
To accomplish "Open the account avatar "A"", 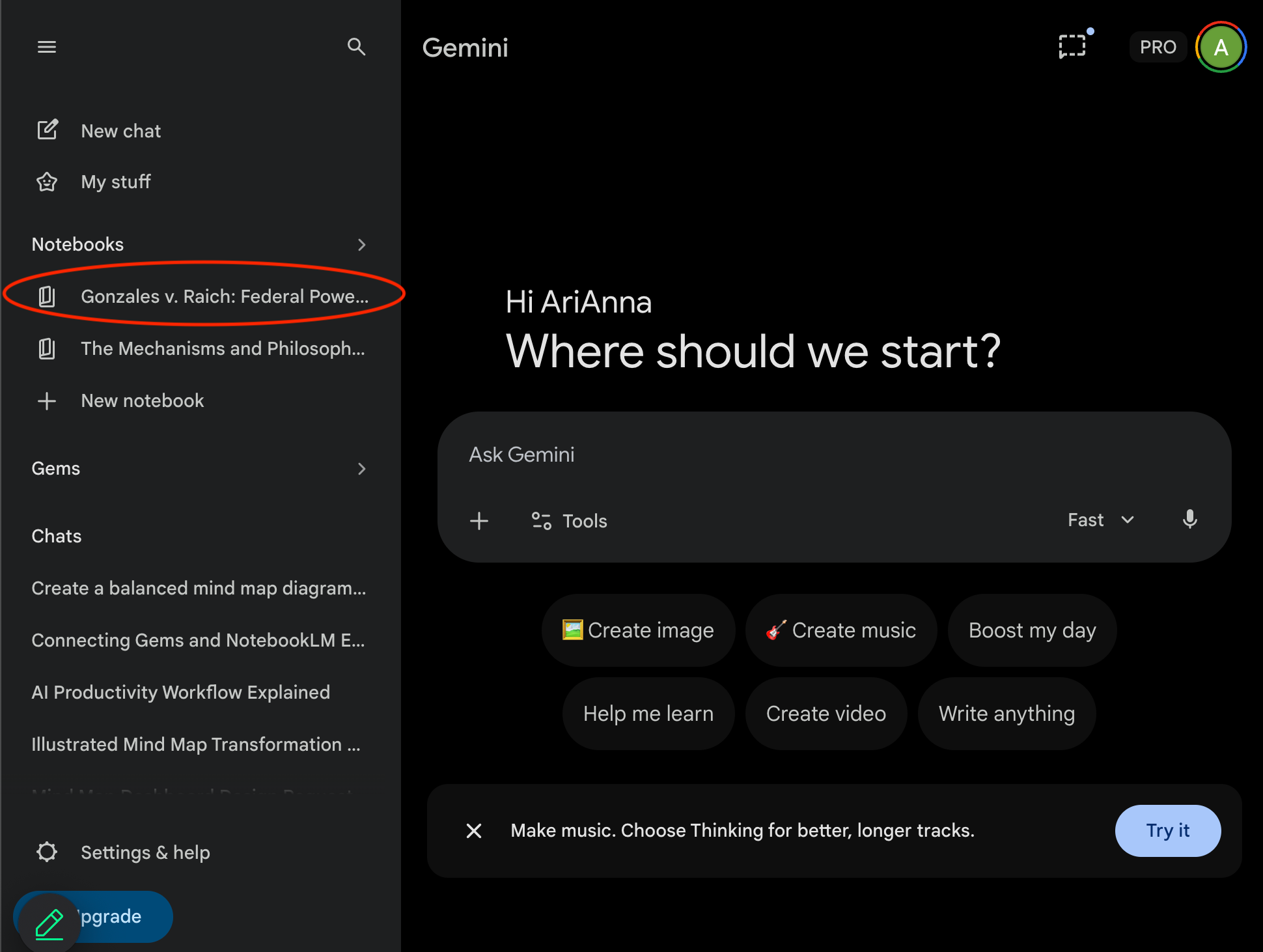I will [1221, 47].
